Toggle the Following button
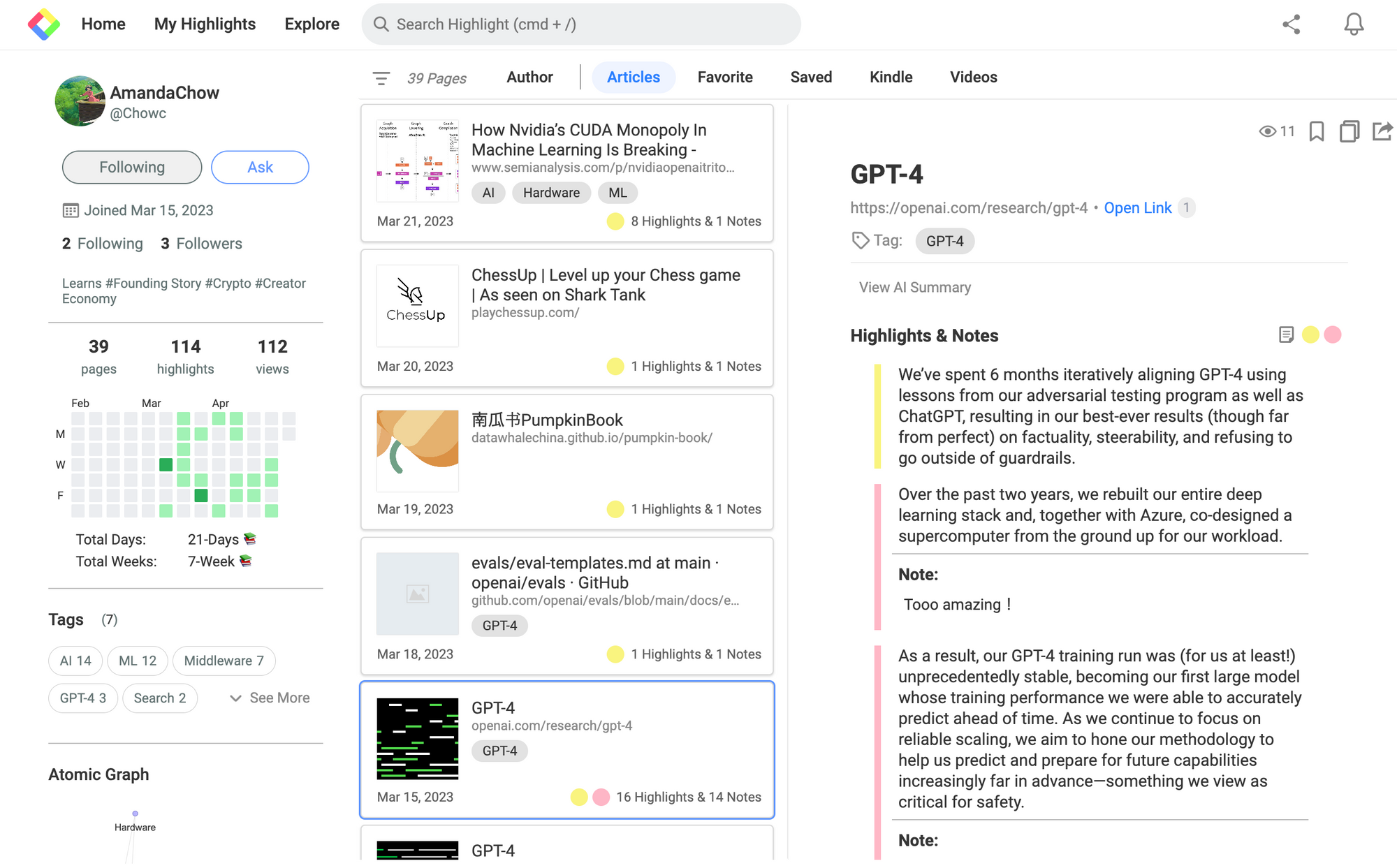The image size is (1397, 868). (132, 168)
